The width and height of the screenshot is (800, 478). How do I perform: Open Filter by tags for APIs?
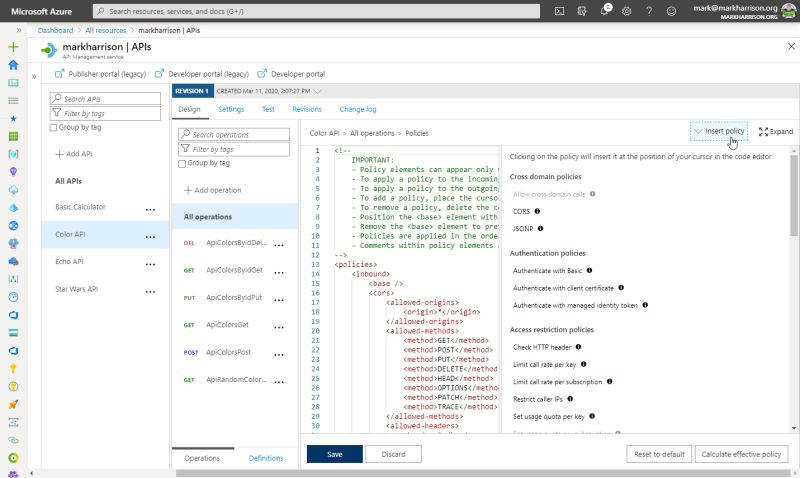(106, 113)
